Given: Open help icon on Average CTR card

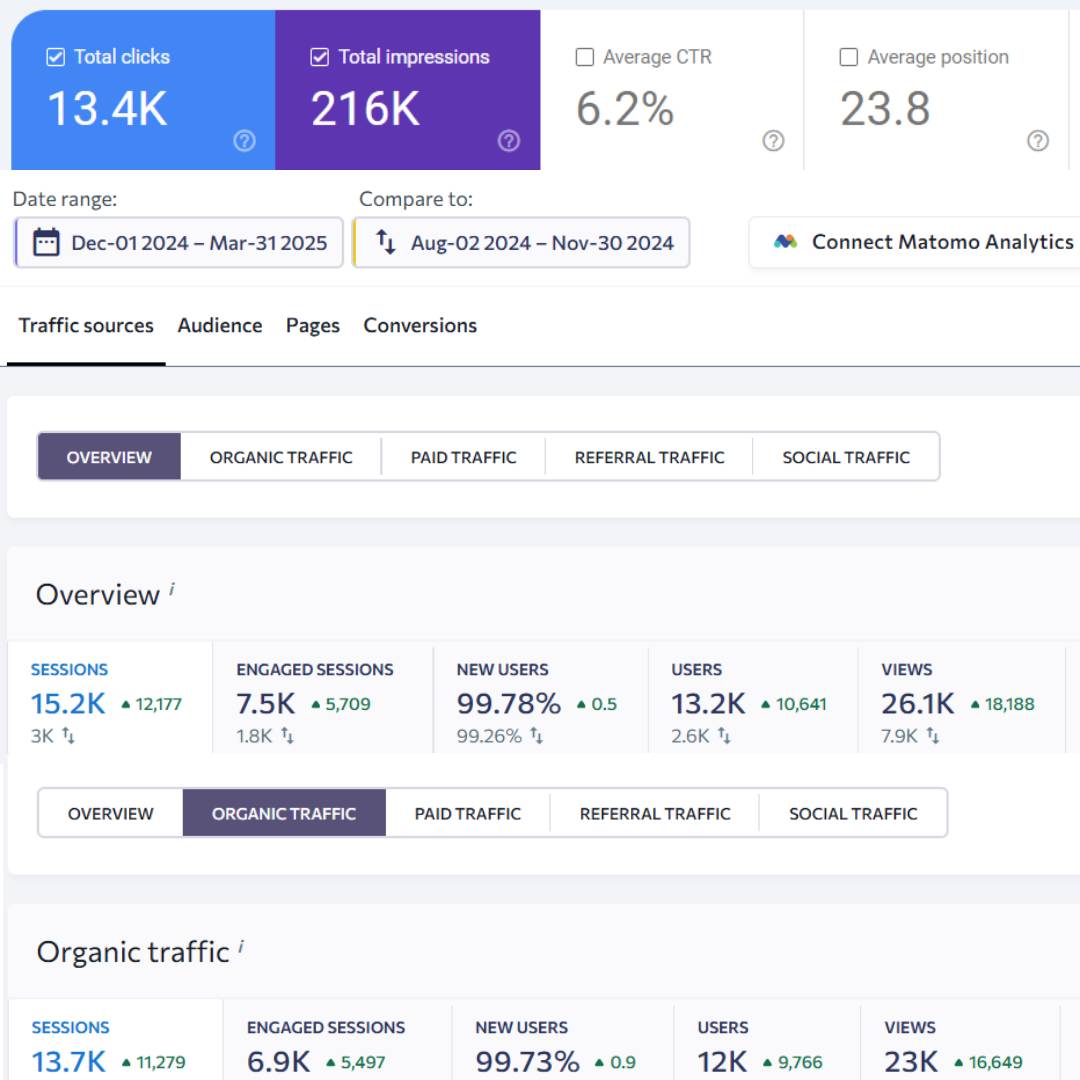Looking at the screenshot, I should [773, 141].
